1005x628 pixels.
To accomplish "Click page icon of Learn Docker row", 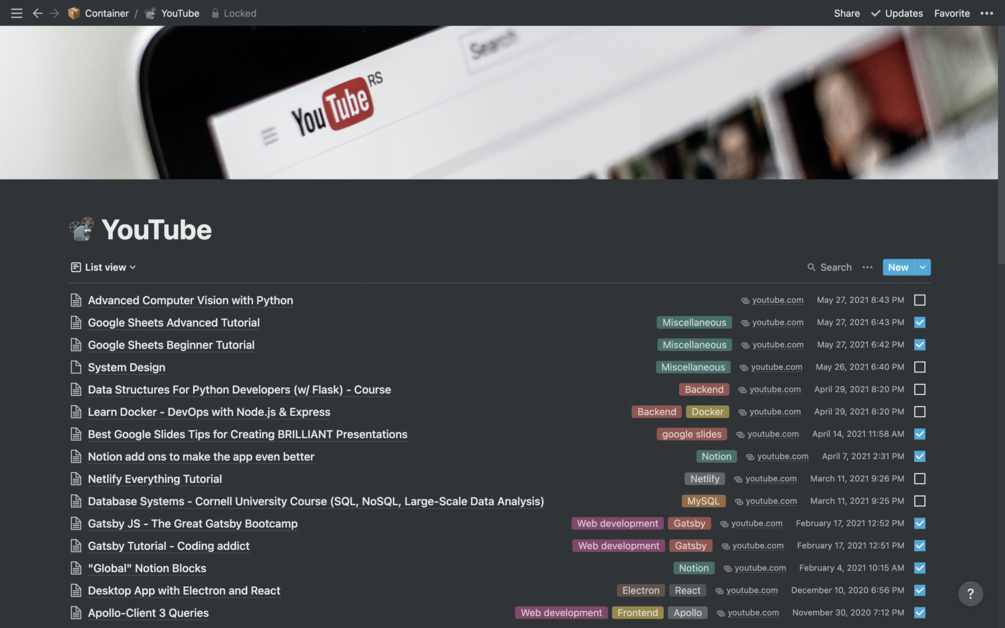I will point(76,411).
